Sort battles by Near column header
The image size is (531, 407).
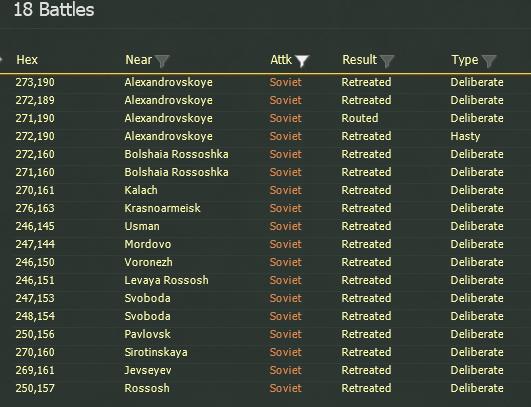(139, 60)
